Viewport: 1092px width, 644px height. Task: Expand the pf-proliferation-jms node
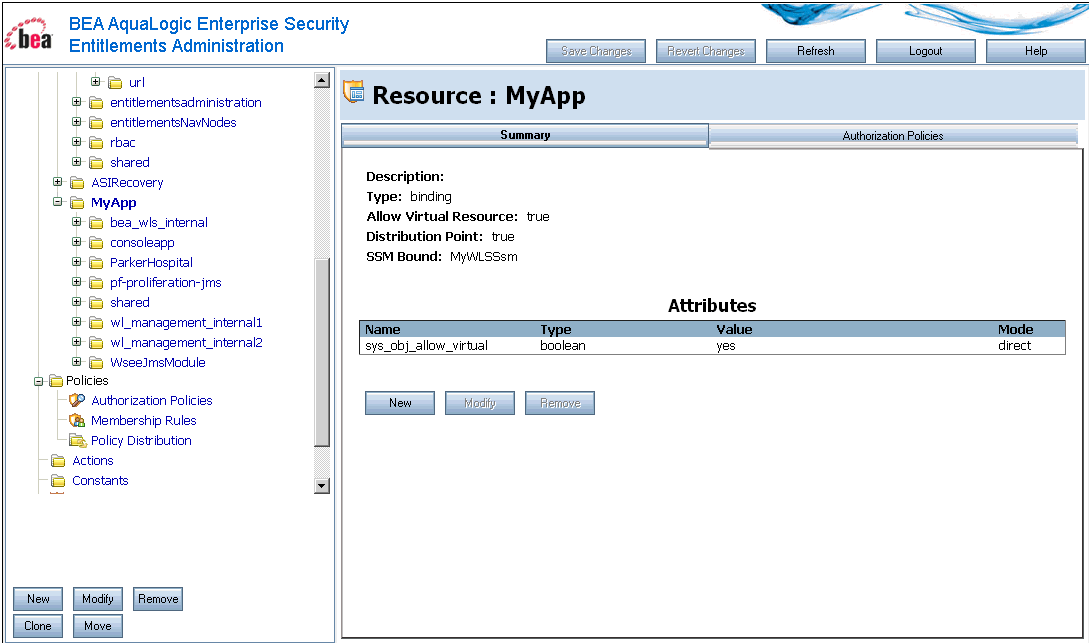coord(77,282)
